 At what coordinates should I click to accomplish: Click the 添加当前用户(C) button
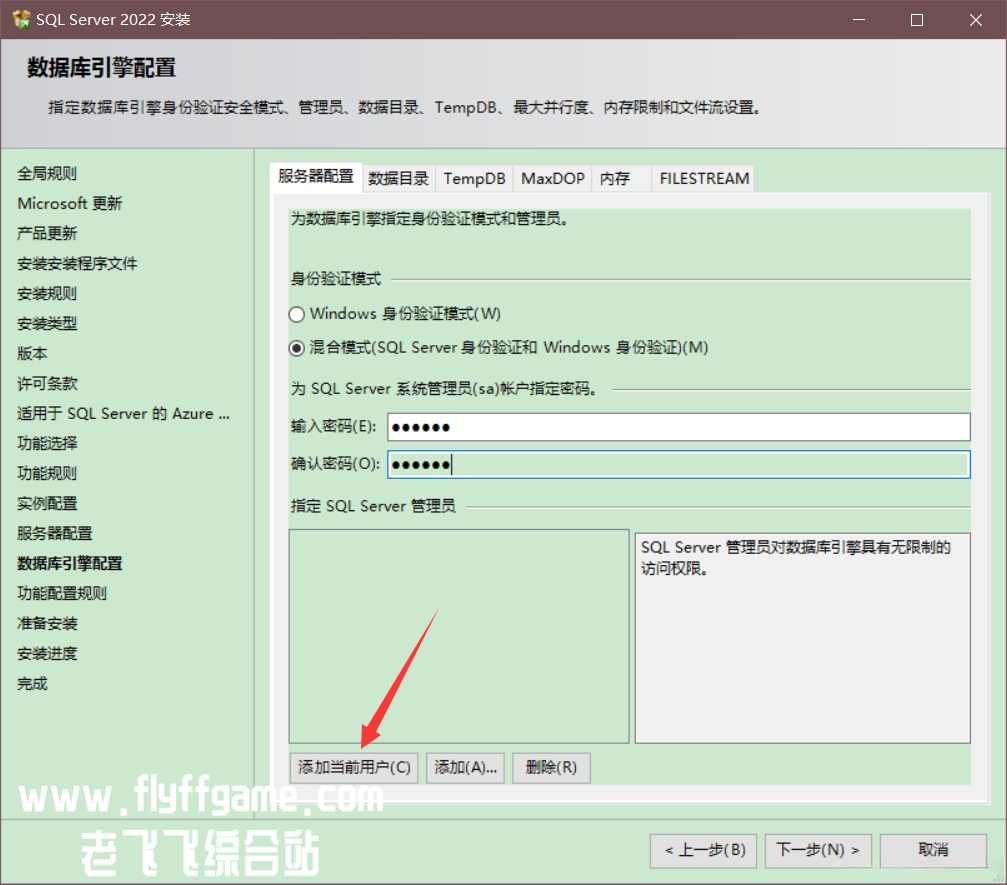[354, 767]
